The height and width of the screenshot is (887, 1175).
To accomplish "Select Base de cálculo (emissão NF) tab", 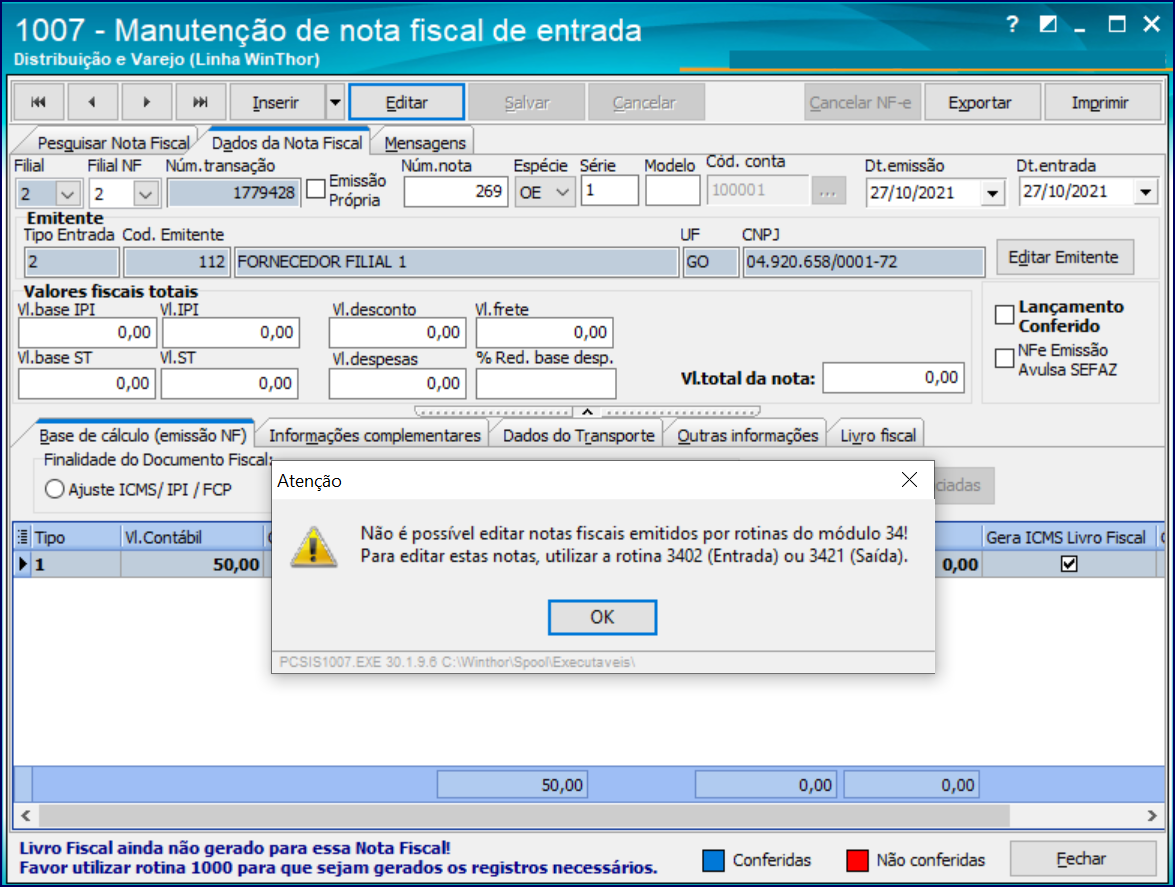I will (x=142, y=435).
